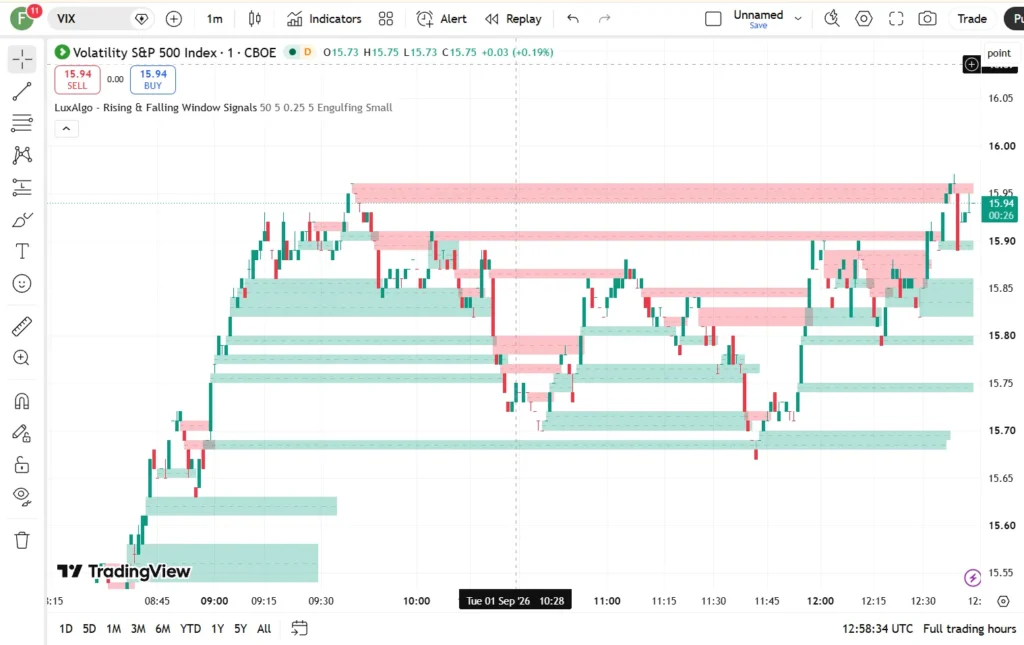
Task: Click the 12:58:34 UTC timezone clock
Action: pyautogui.click(x=877, y=629)
